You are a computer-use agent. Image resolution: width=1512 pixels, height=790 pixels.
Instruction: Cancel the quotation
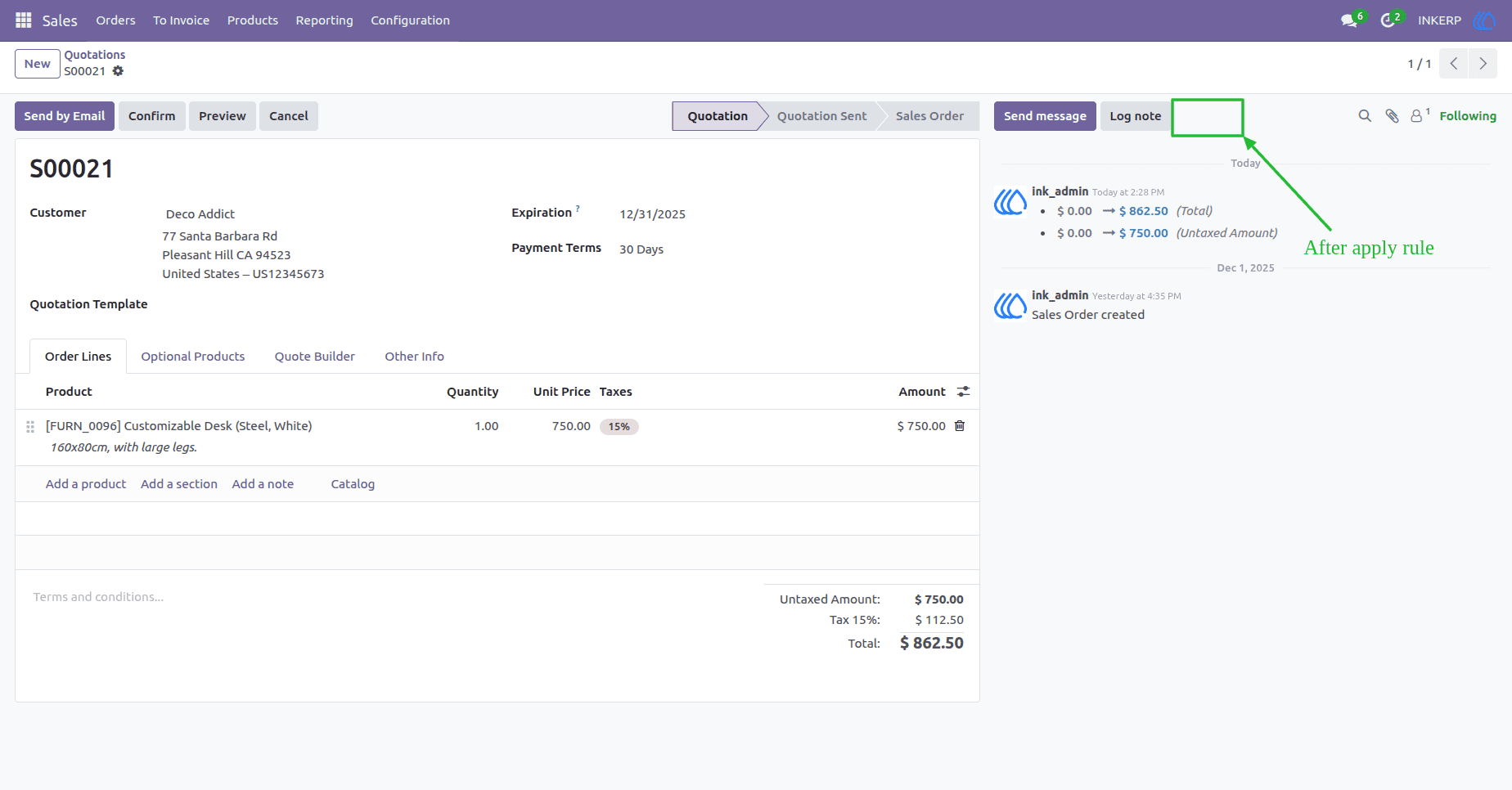click(289, 116)
